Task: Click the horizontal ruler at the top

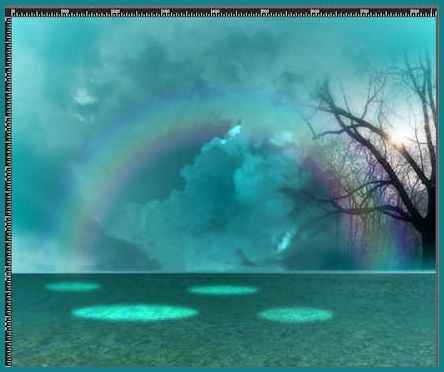Action: coord(223,13)
